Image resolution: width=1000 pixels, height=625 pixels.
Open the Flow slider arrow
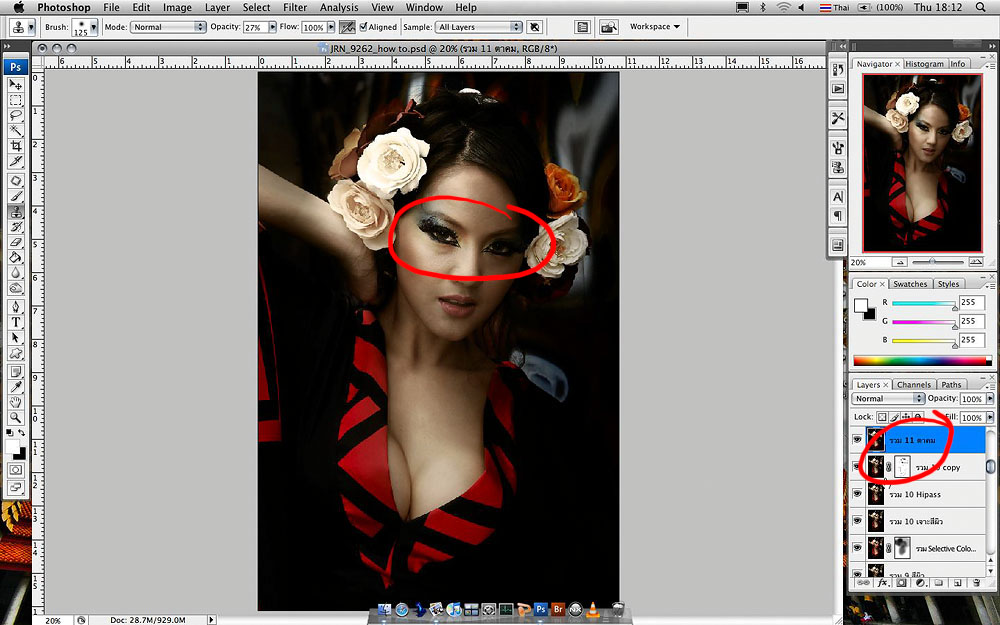point(330,27)
